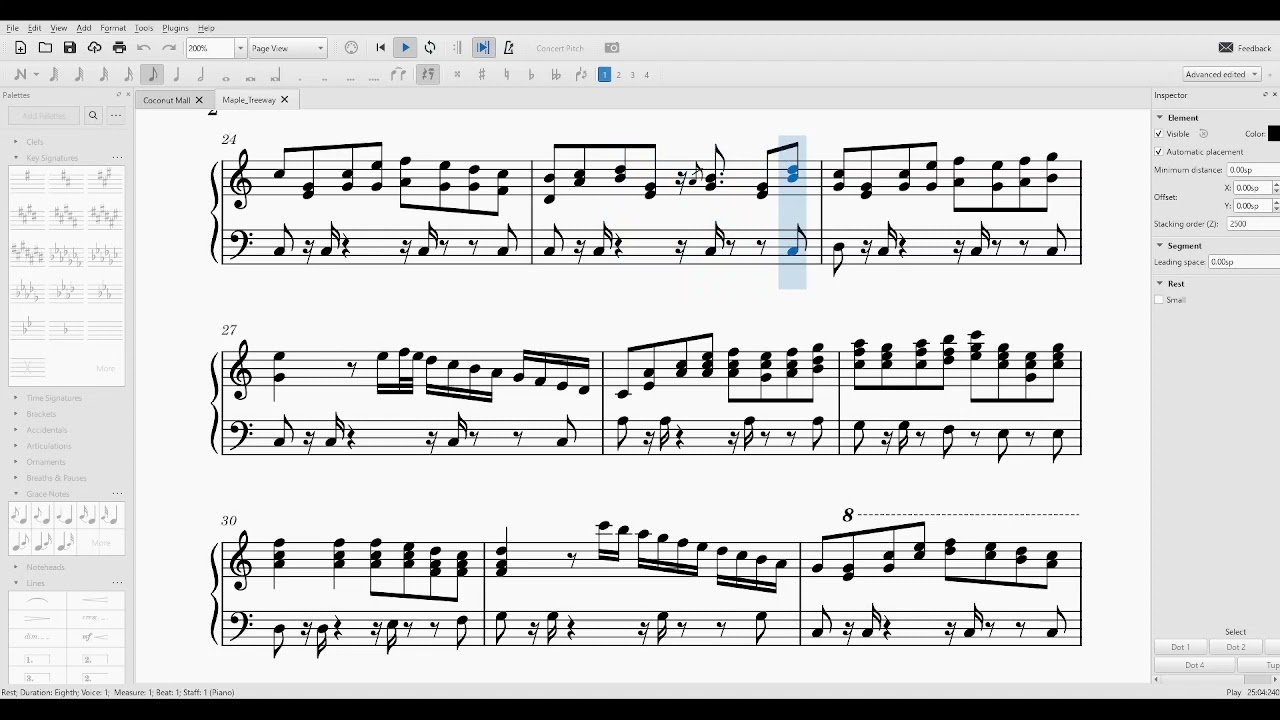
Task: Open the Advanced edited workspace dropdown
Action: [1222, 75]
